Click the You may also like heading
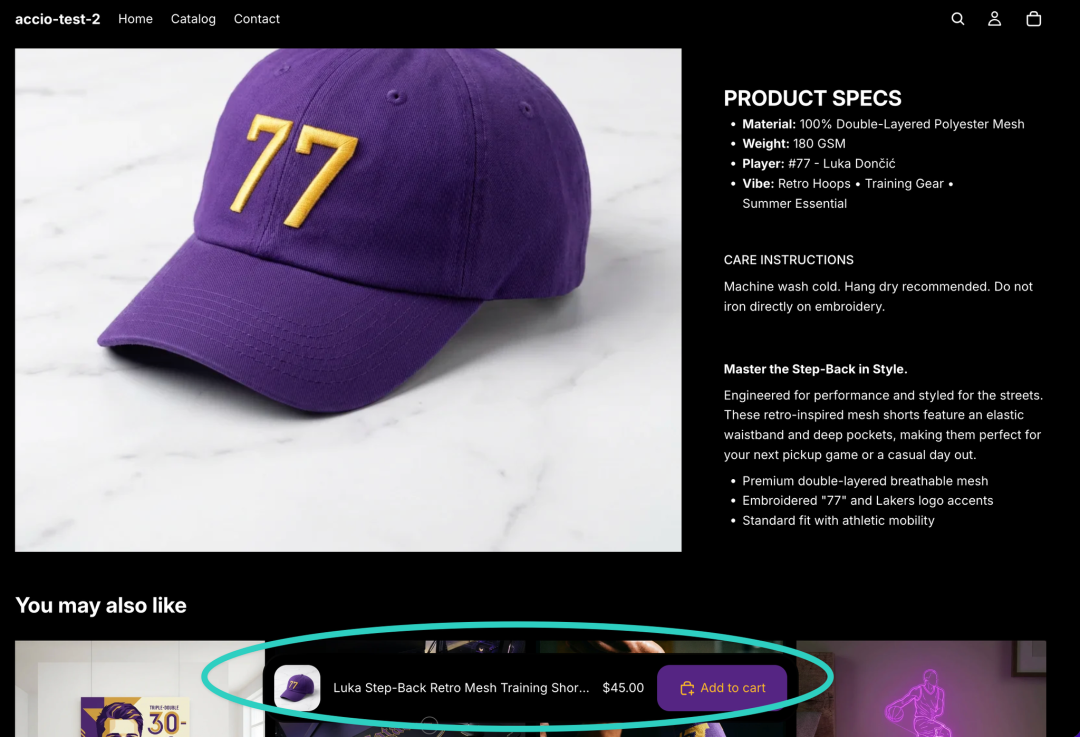Viewport: 1080px width, 737px height. point(101,605)
